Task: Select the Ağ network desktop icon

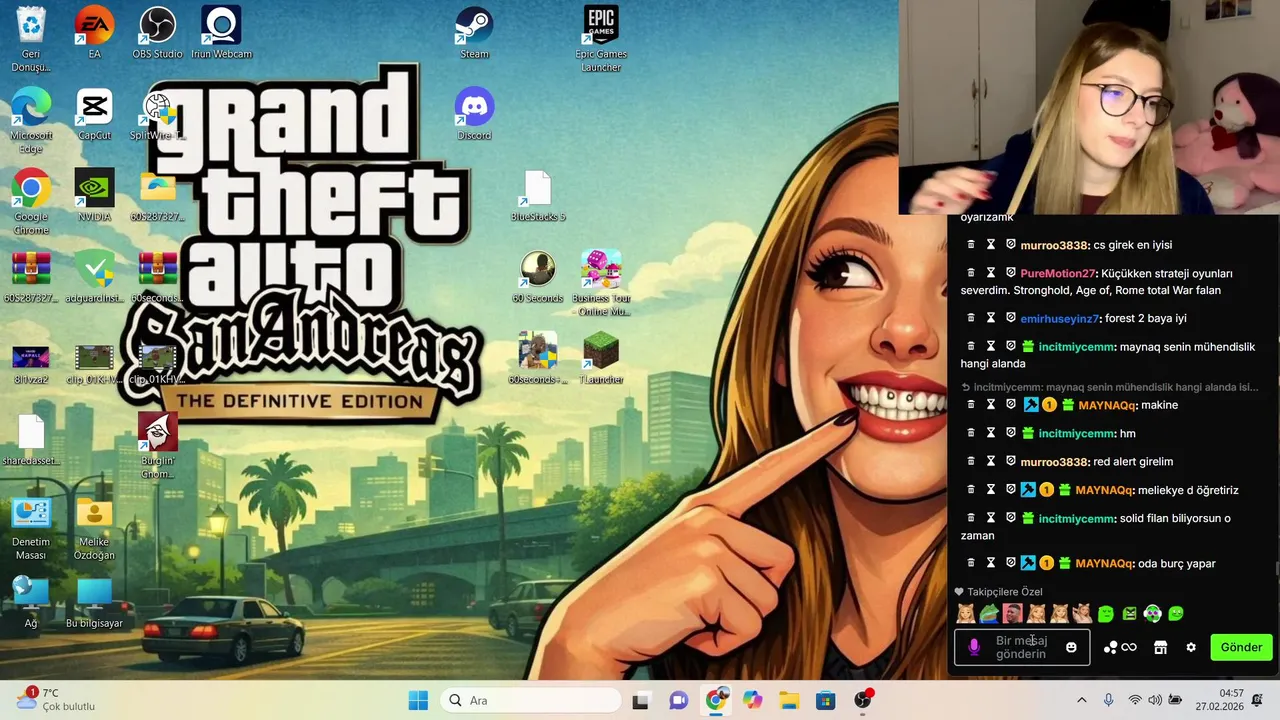Action: point(31,602)
